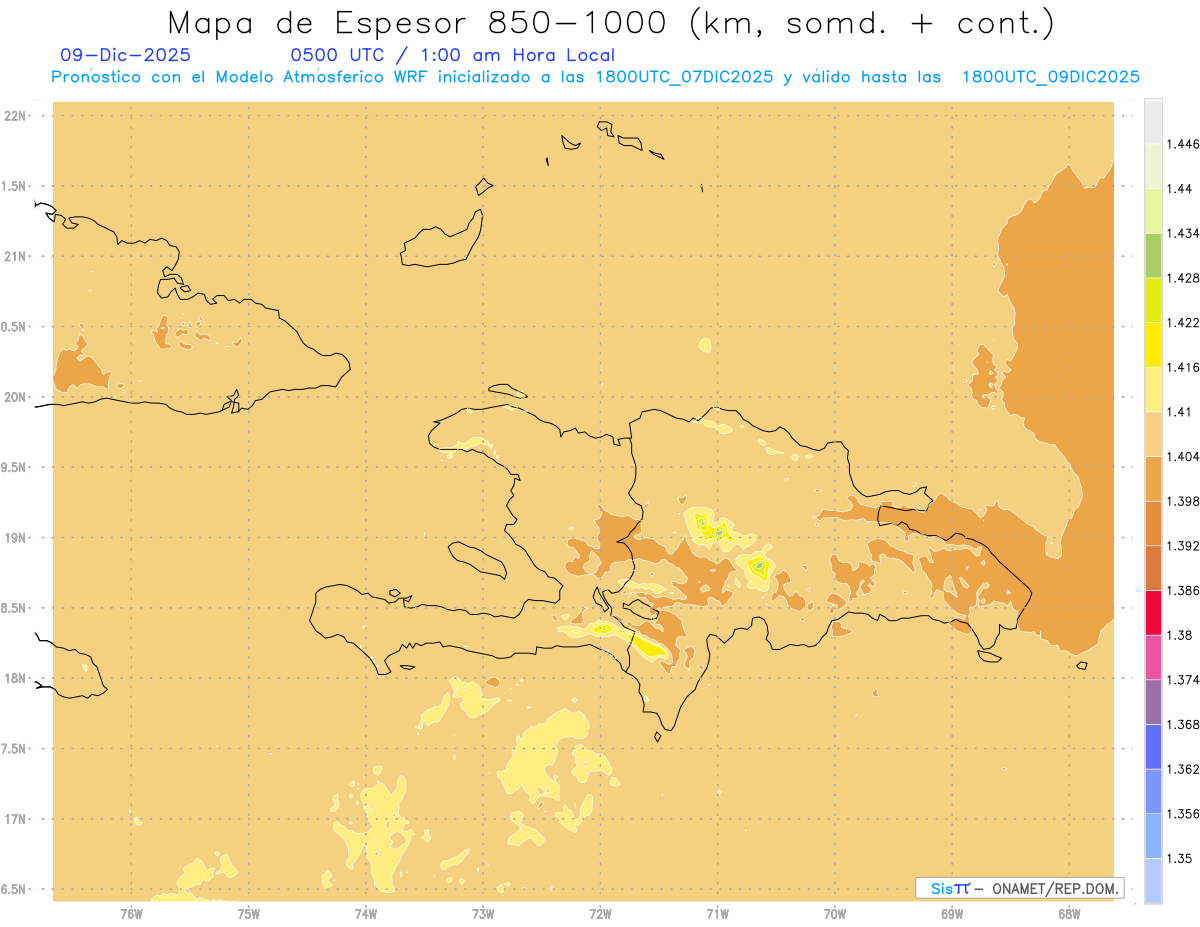Click the time text '0500 UTC / 1:00 am Hora Local'

pos(452,55)
